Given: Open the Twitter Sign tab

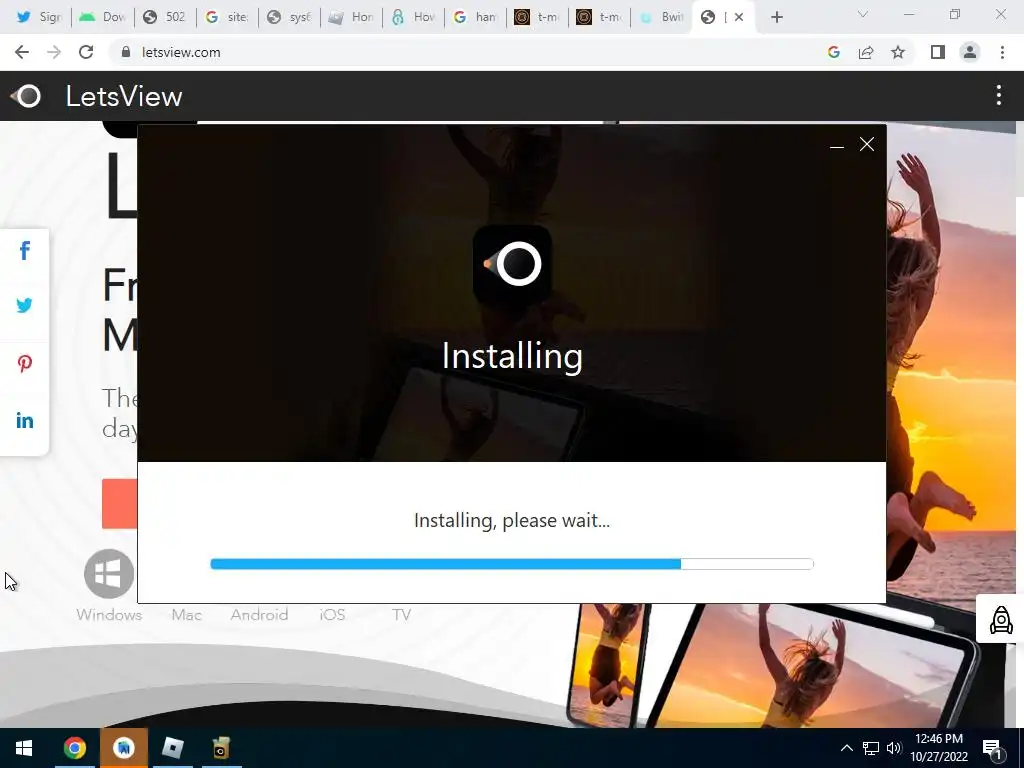Looking at the screenshot, I should point(38,17).
